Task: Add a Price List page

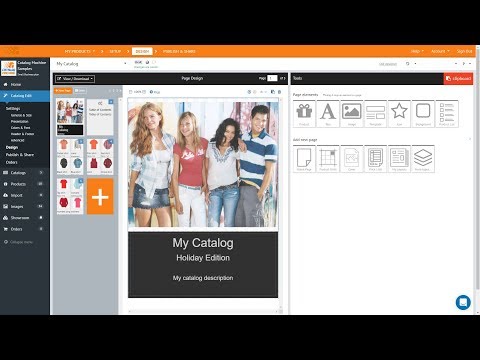Action: tap(375, 159)
